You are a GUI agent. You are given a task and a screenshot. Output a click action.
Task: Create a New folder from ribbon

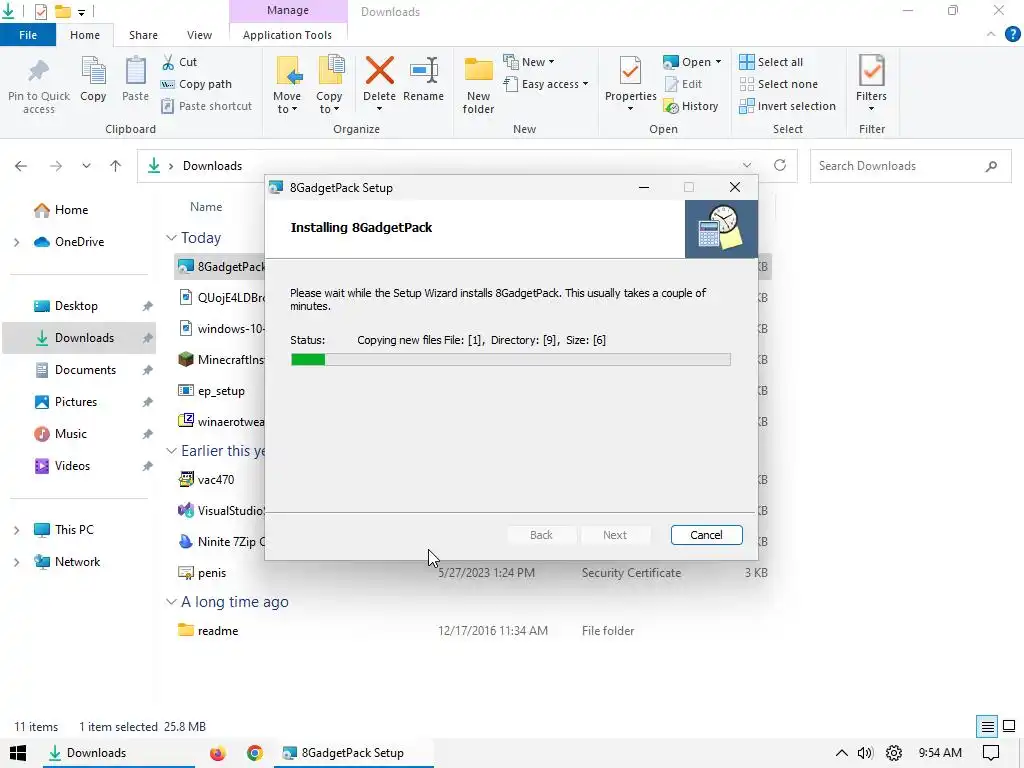478,86
